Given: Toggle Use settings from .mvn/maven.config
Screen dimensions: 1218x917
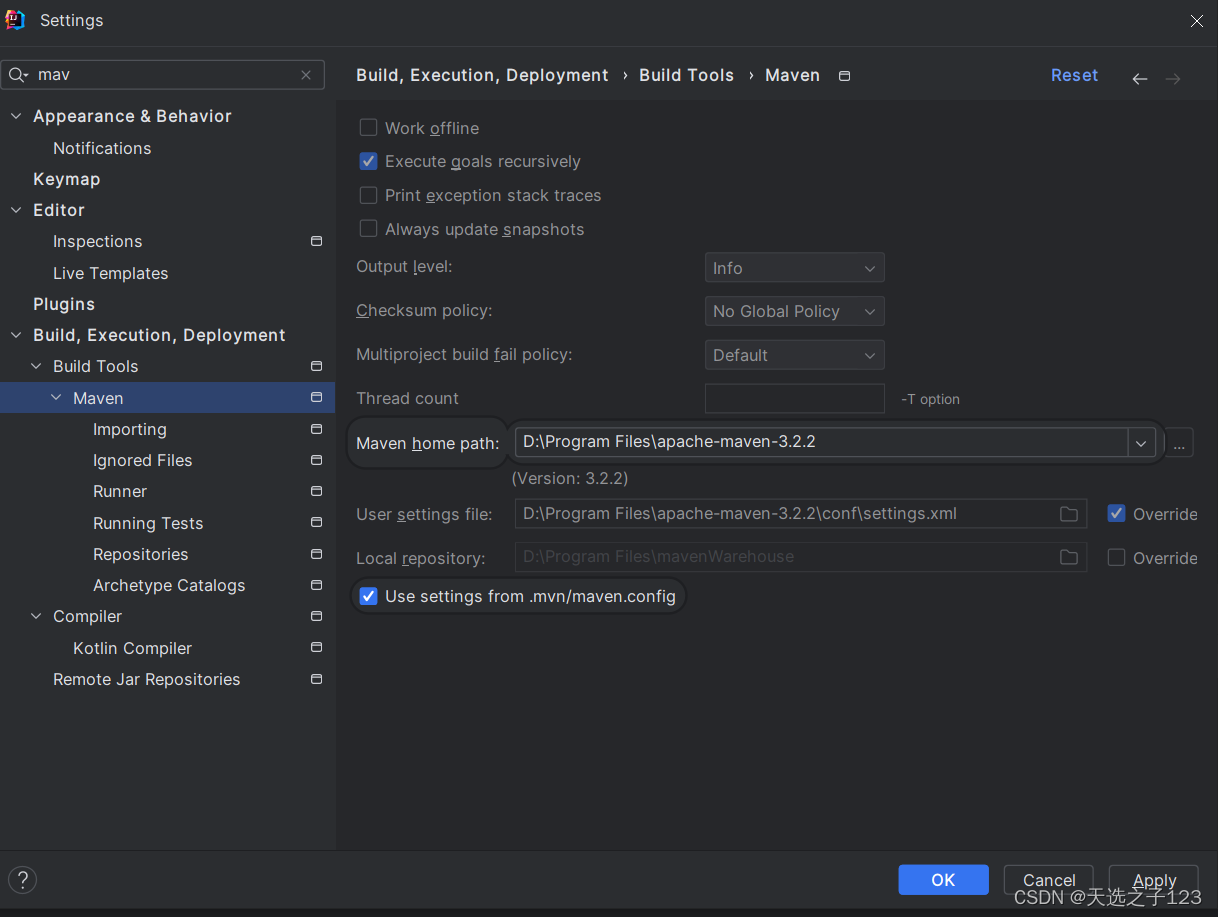Looking at the screenshot, I should [368, 596].
